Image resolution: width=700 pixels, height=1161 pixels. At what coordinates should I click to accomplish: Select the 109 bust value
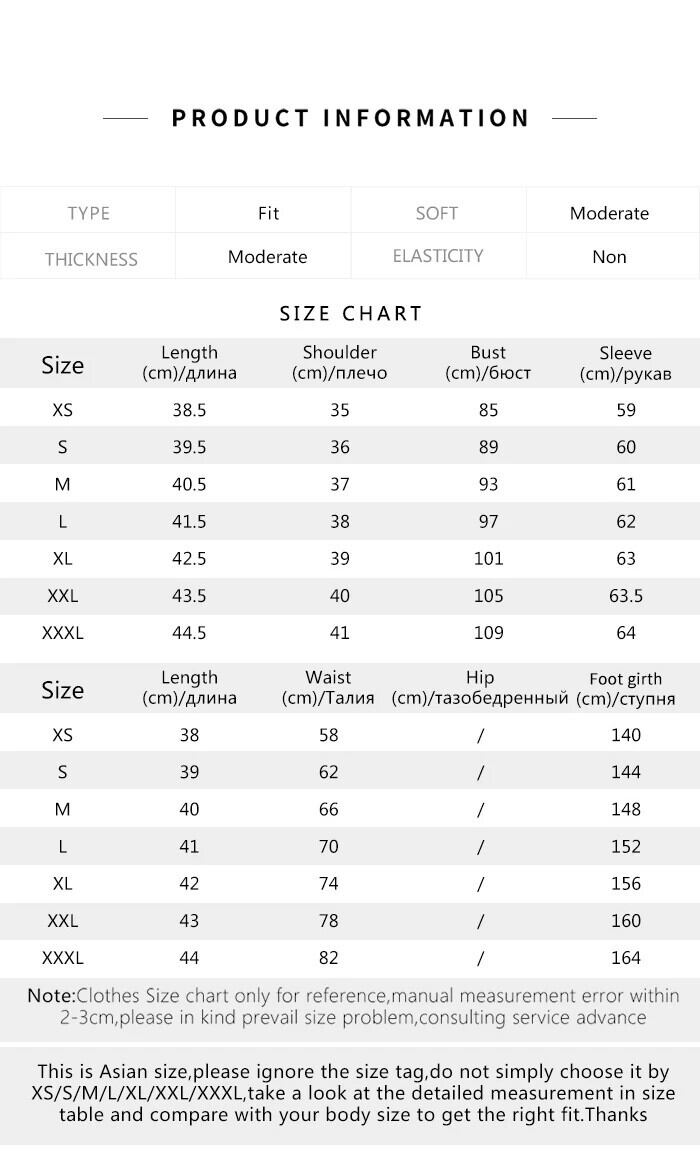488,633
